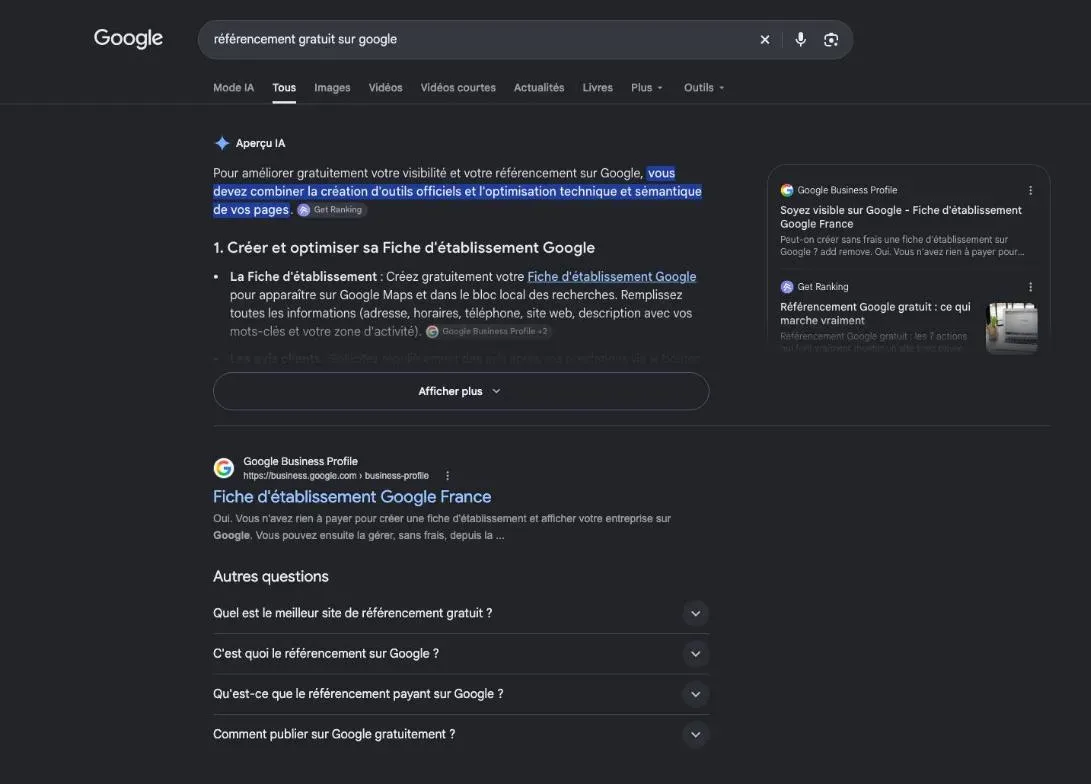Viewport: 1091px width, 784px height.
Task: Open the Outils dropdown
Action: (703, 88)
